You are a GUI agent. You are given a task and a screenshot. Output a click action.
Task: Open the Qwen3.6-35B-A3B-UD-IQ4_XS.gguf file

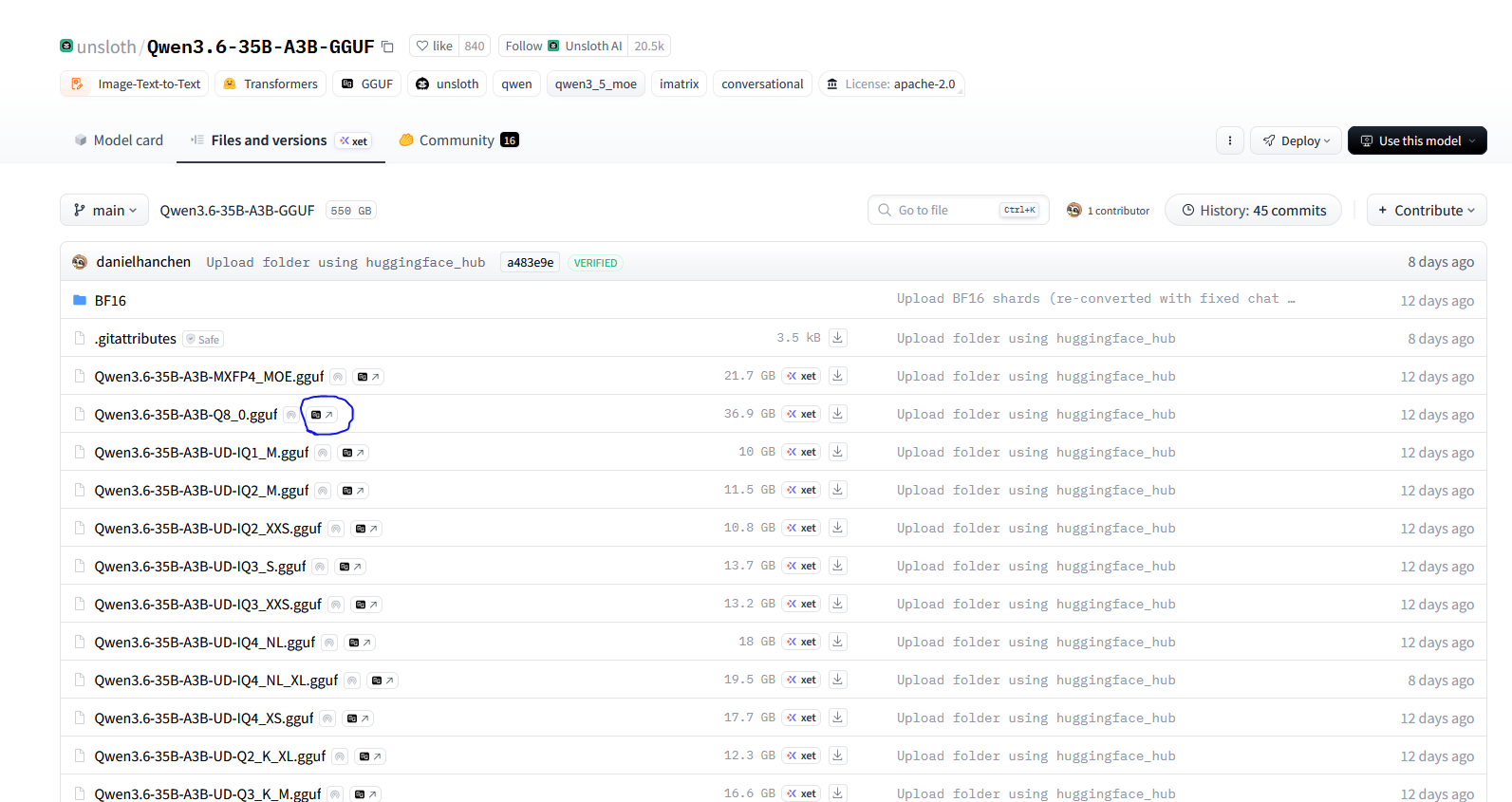click(204, 718)
